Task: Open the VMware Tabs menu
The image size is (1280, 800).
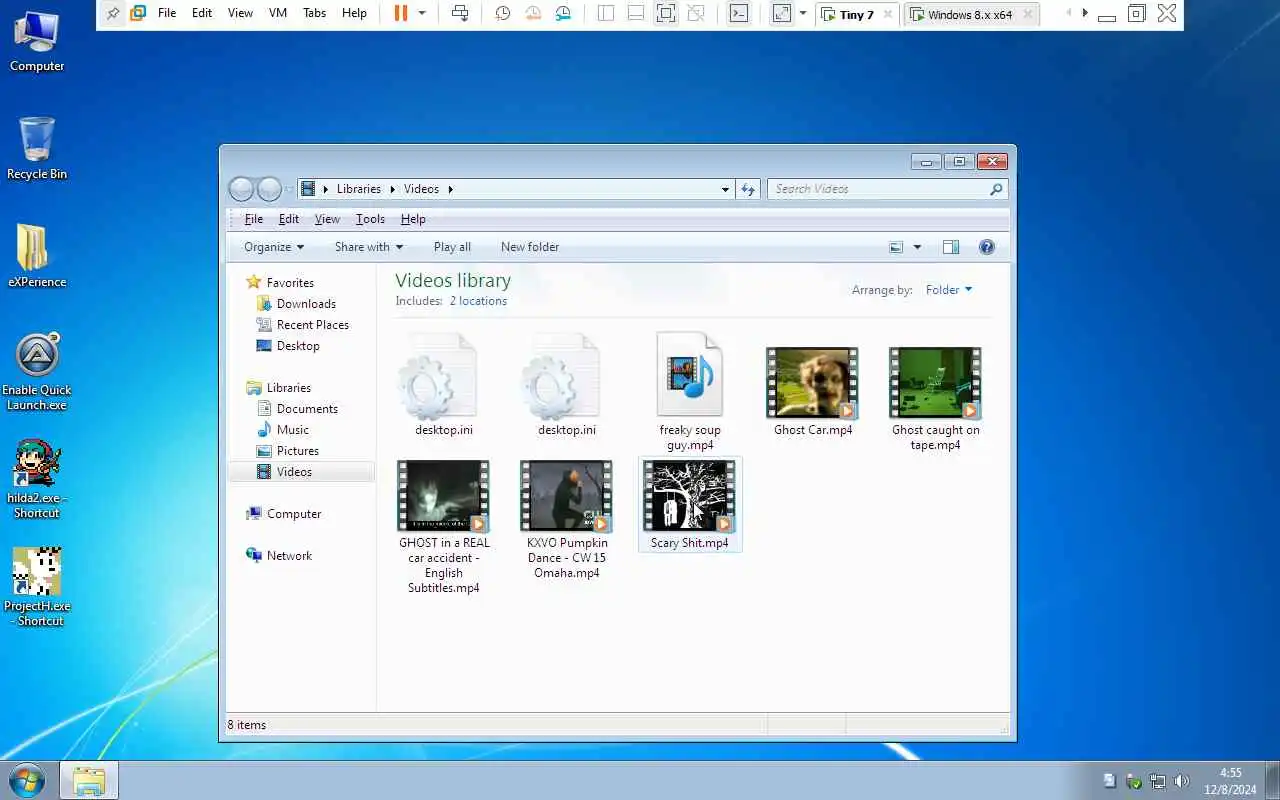Action: 314,13
